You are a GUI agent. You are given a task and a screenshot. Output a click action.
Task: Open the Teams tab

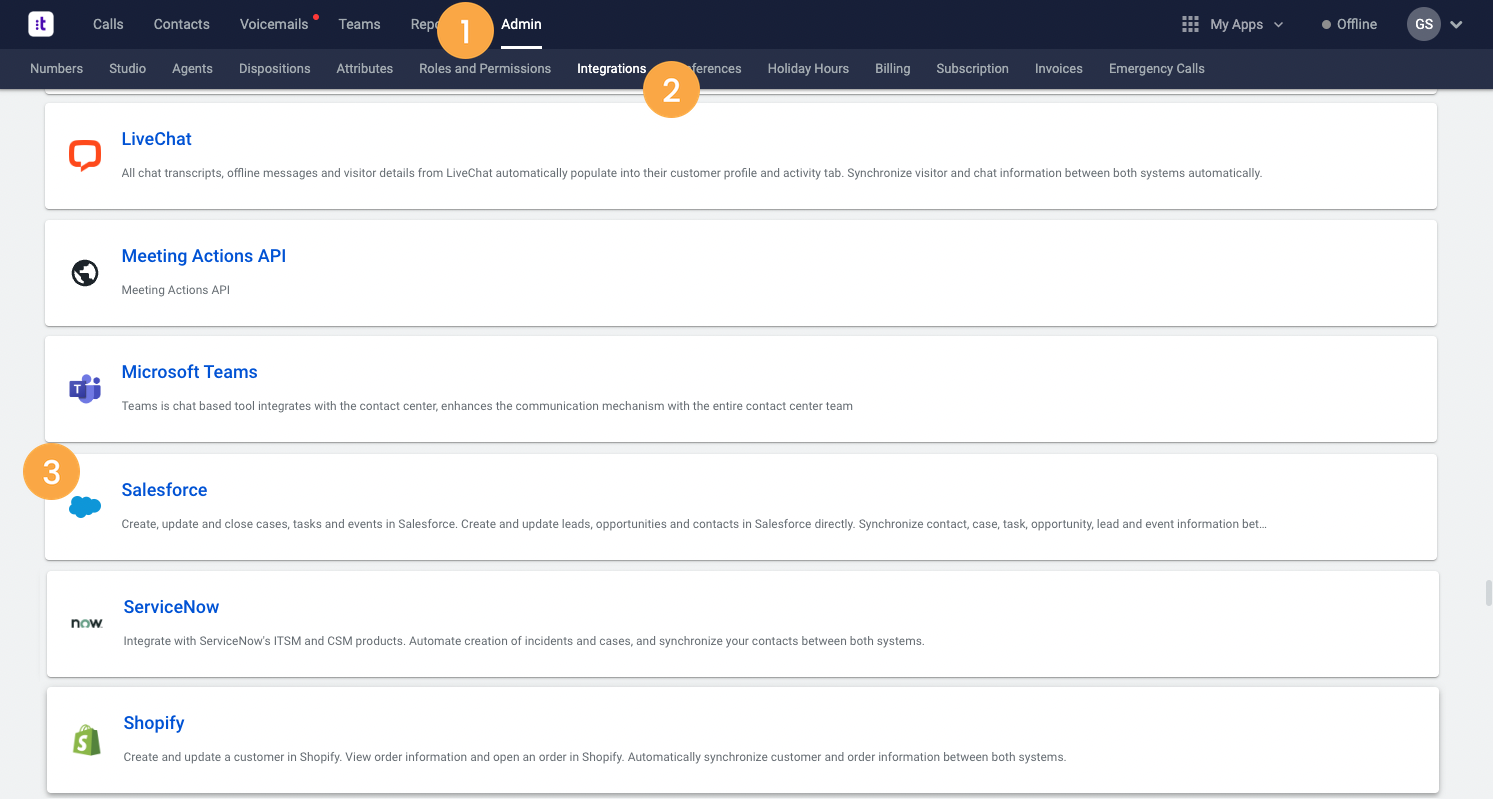coord(359,24)
